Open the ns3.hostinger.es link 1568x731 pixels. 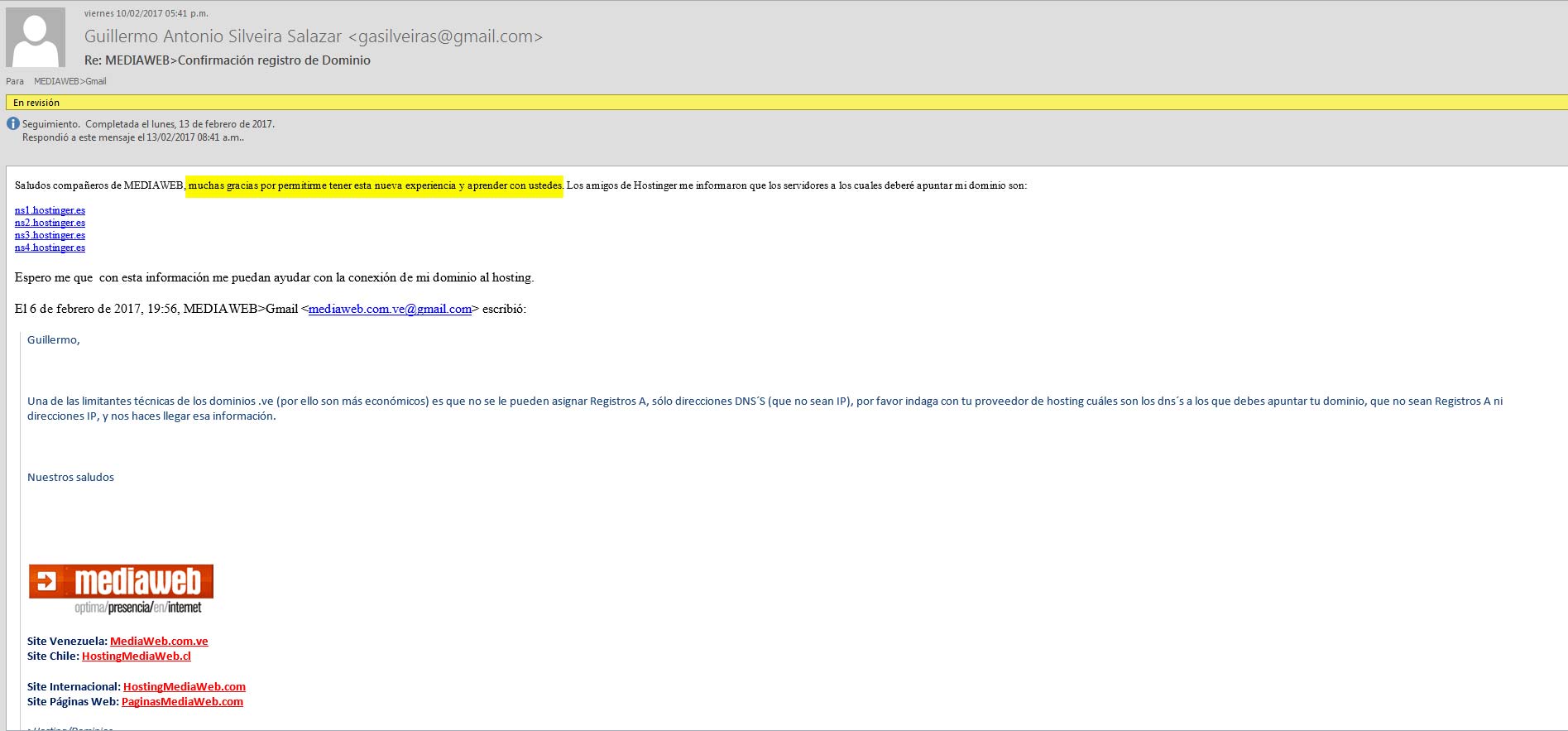tap(50, 235)
